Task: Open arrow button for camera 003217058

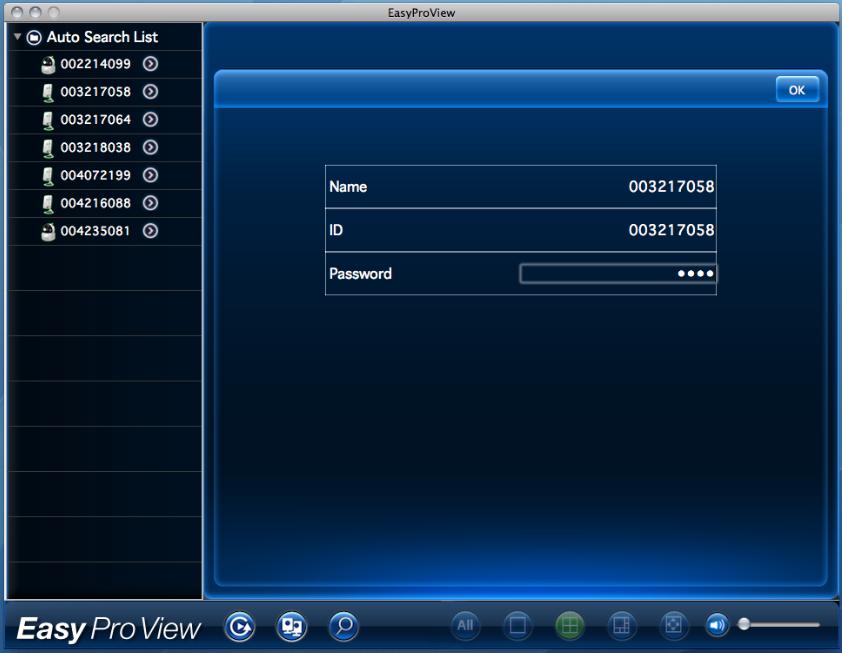Action: 150,92
